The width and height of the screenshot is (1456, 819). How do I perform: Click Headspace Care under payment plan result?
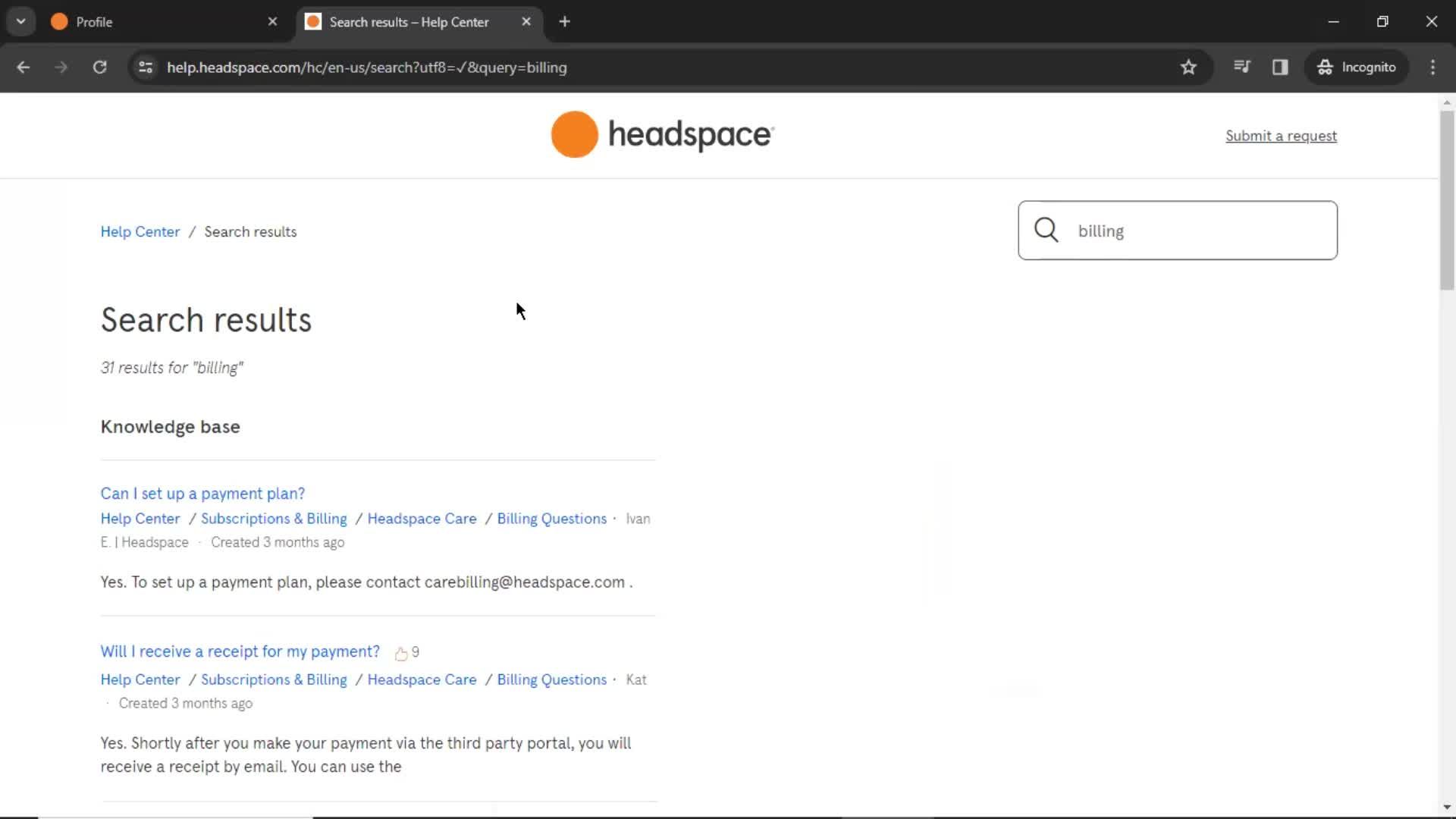point(422,519)
